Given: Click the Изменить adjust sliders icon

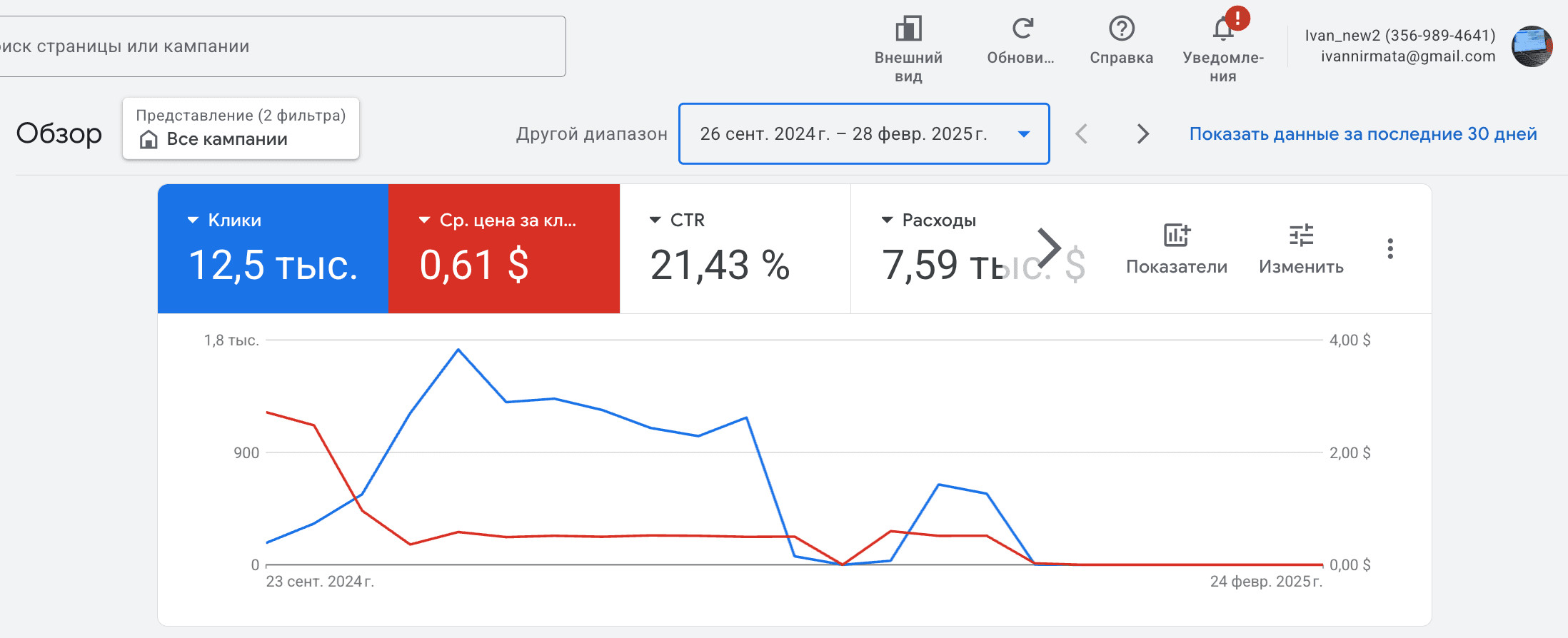Looking at the screenshot, I should pos(1301,235).
